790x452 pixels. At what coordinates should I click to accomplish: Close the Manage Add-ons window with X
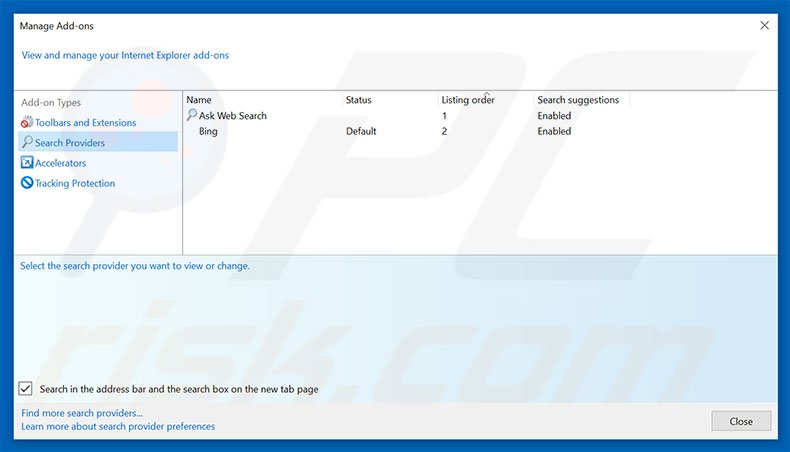tap(764, 25)
